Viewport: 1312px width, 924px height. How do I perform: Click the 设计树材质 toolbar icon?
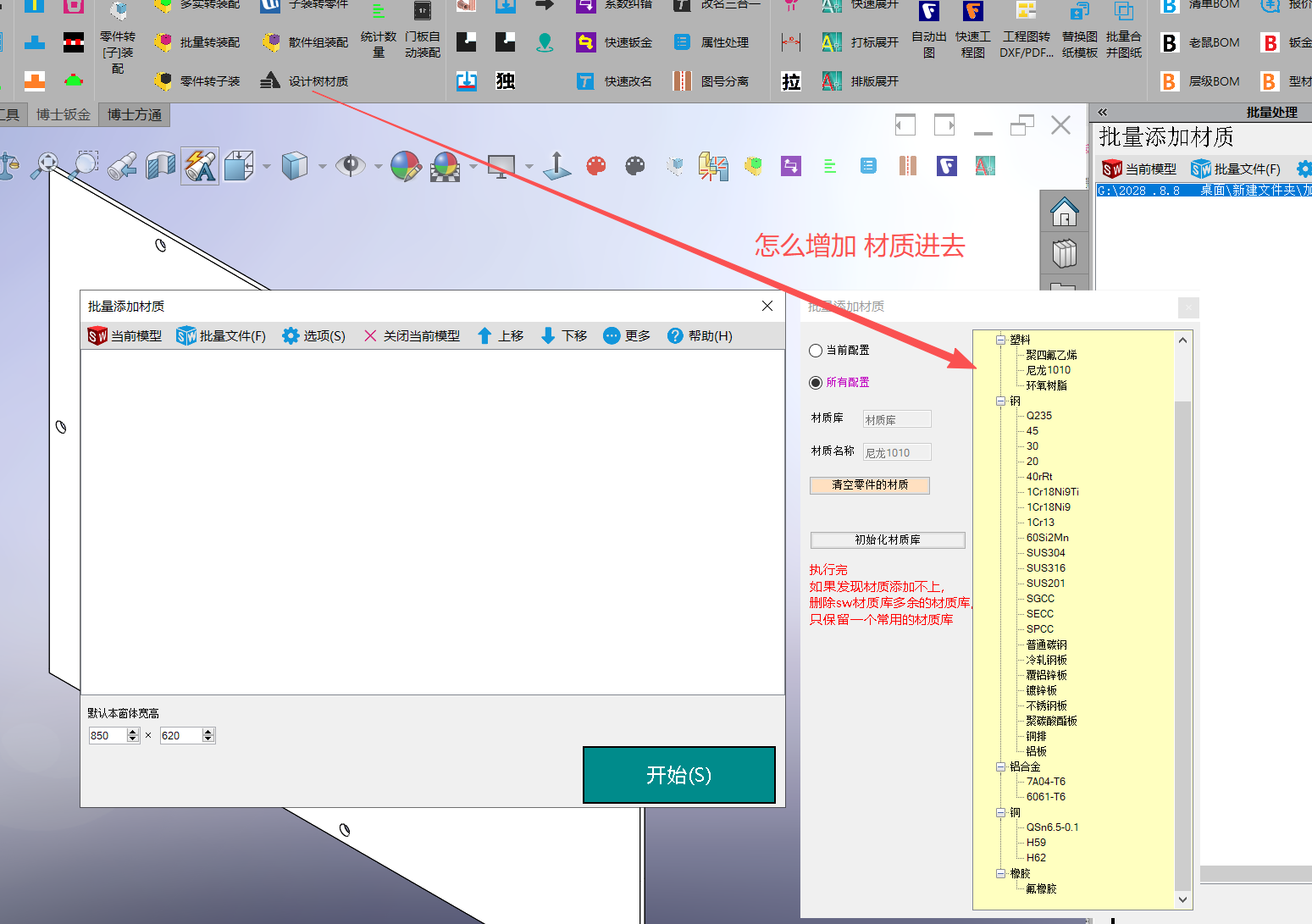(x=270, y=80)
